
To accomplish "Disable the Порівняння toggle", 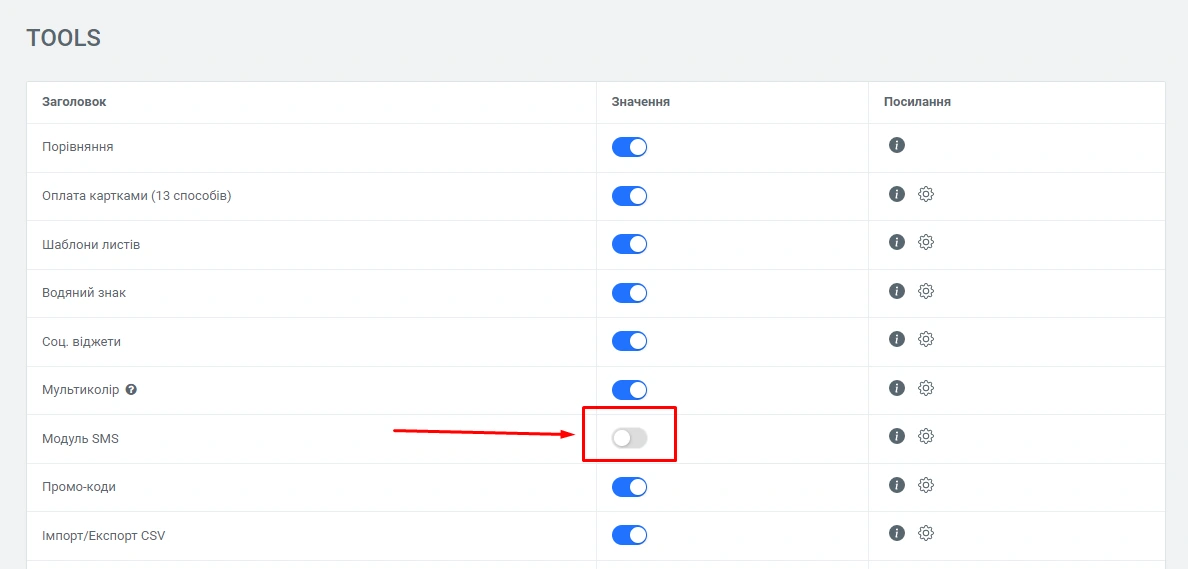I will (x=630, y=147).
